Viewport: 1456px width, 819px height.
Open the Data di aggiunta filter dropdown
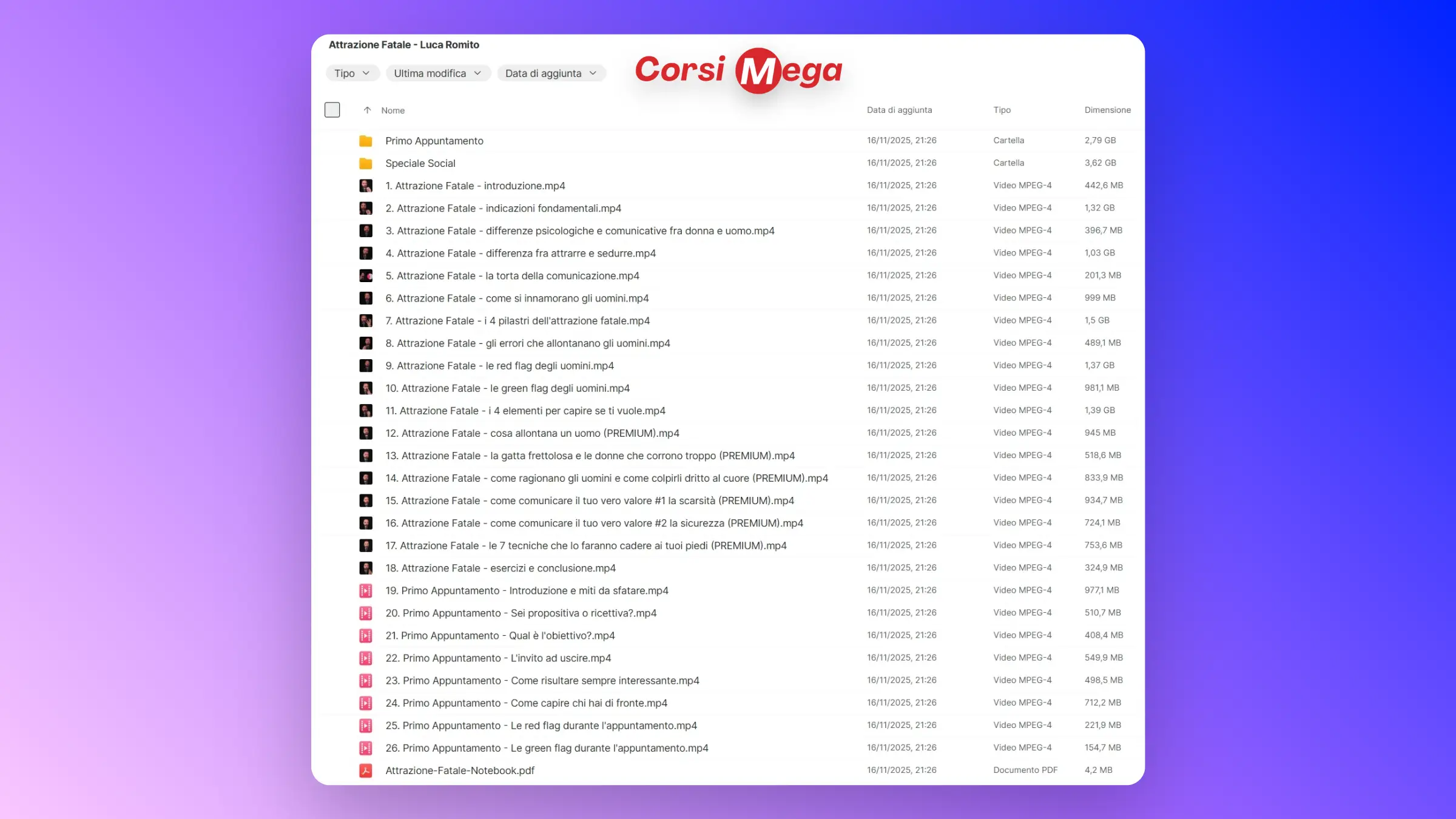pos(551,73)
